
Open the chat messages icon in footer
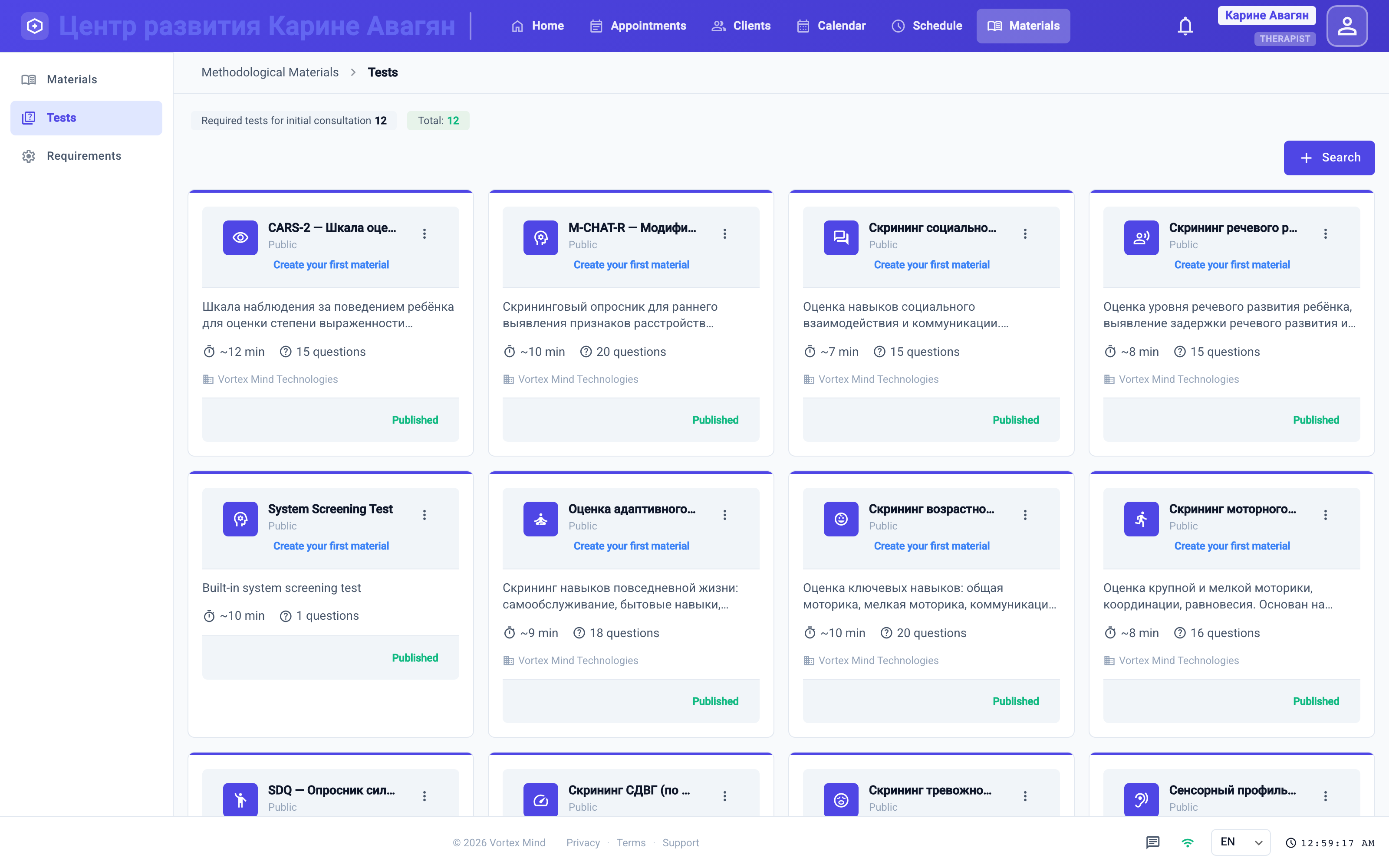click(1152, 842)
